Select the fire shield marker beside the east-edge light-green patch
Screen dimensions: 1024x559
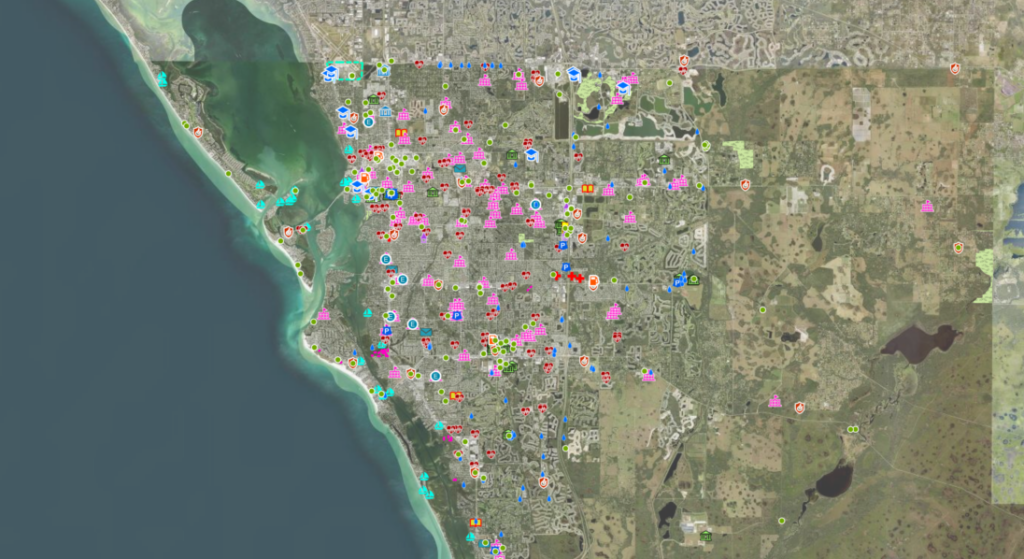tap(958, 248)
